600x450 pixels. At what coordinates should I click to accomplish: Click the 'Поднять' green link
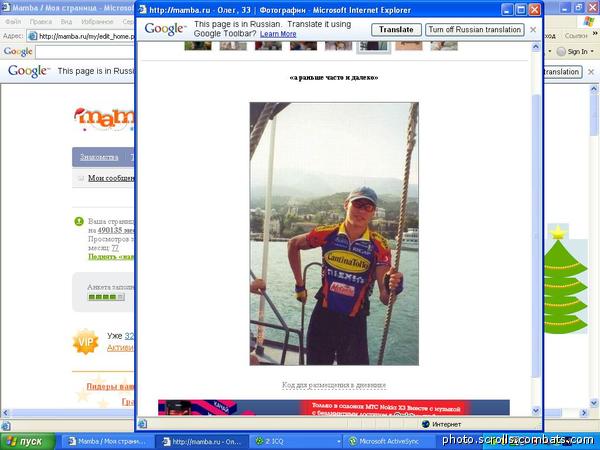[111, 257]
